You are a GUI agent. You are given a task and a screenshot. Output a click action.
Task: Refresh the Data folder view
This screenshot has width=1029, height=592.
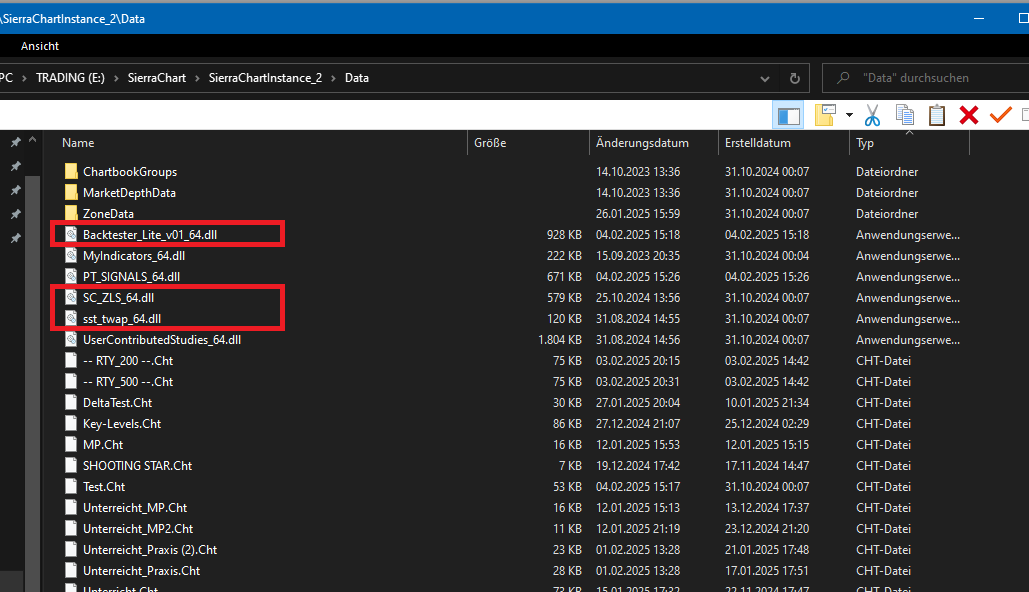tap(794, 78)
